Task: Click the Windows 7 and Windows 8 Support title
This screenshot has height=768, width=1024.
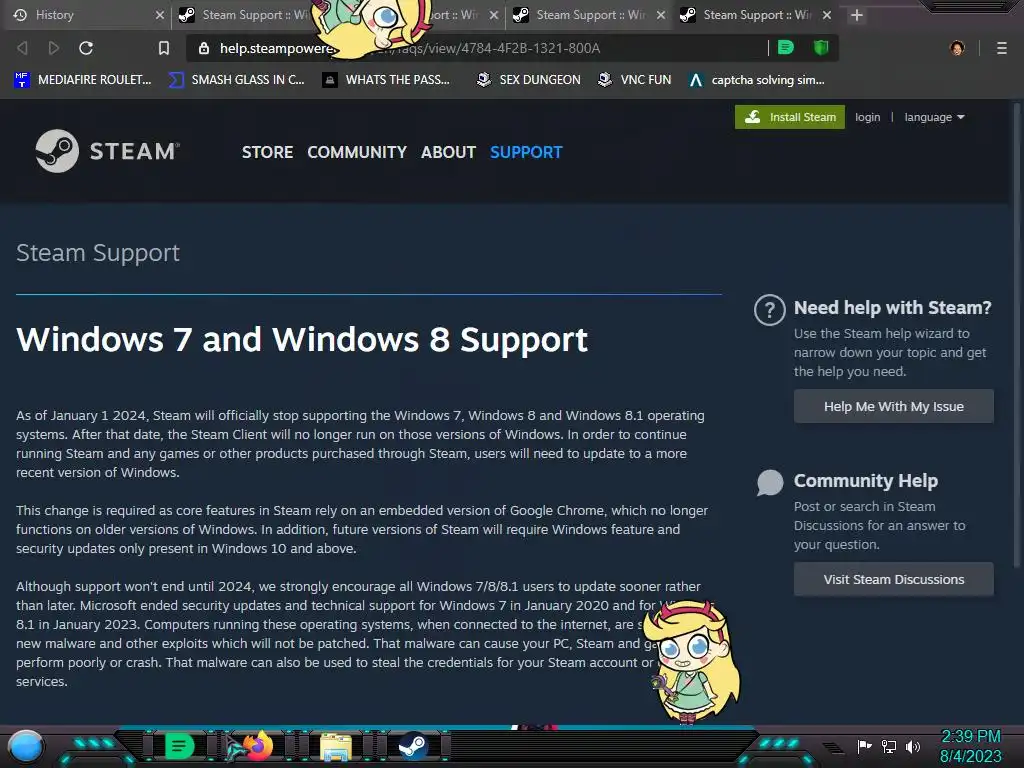Action: point(302,340)
